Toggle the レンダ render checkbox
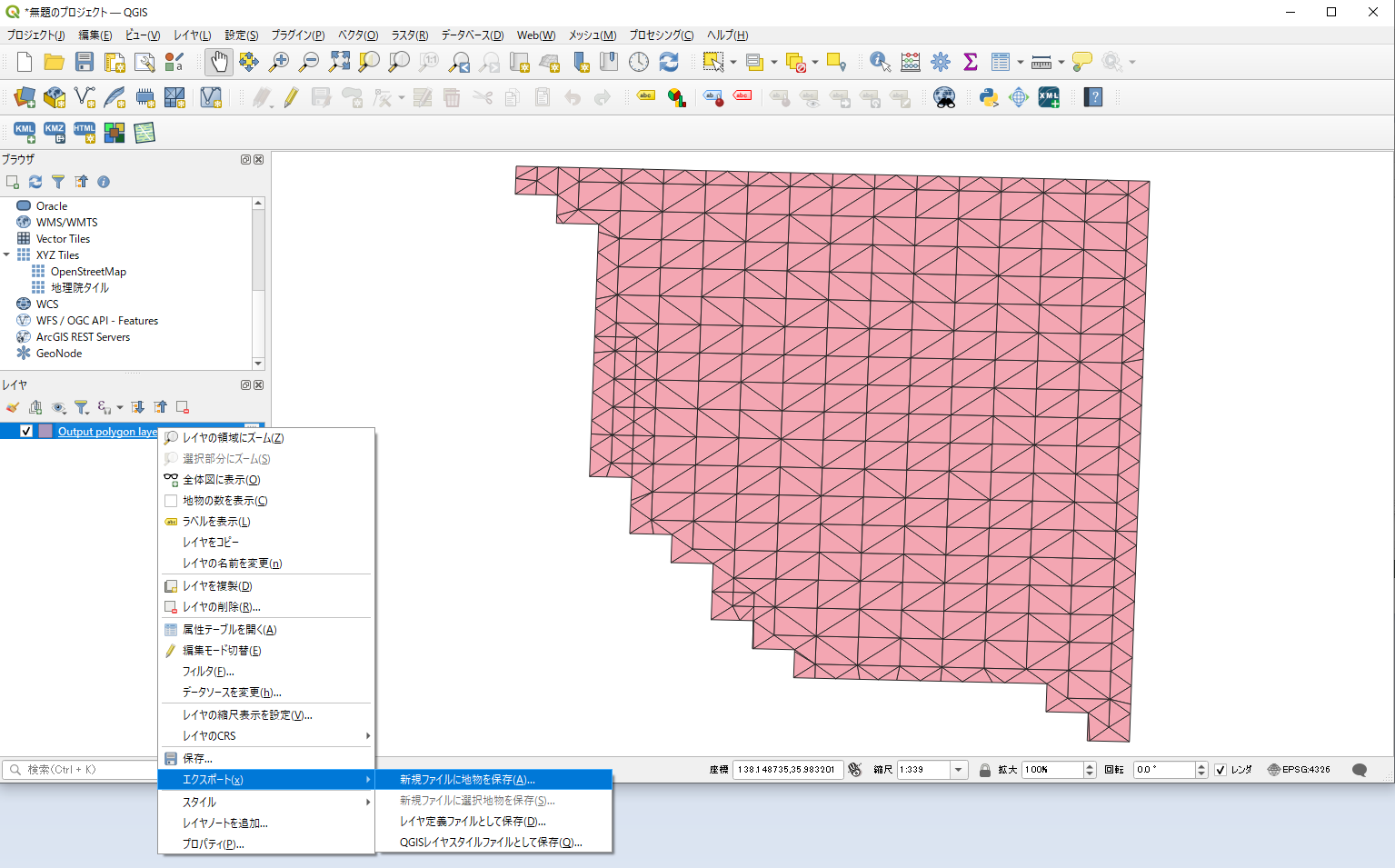 pyautogui.click(x=1221, y=770)
